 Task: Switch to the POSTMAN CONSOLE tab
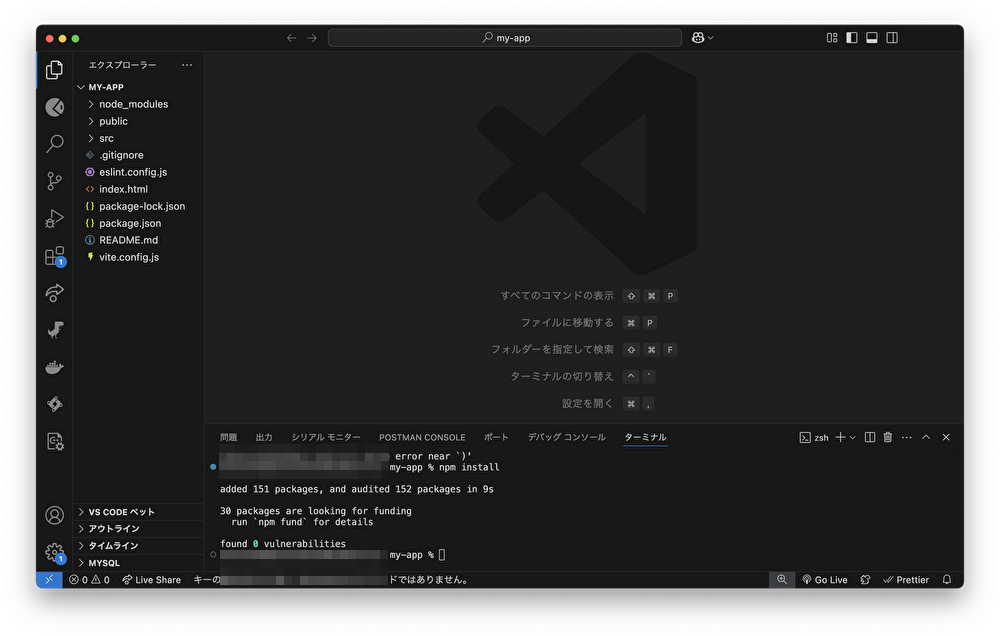(422, 438)
